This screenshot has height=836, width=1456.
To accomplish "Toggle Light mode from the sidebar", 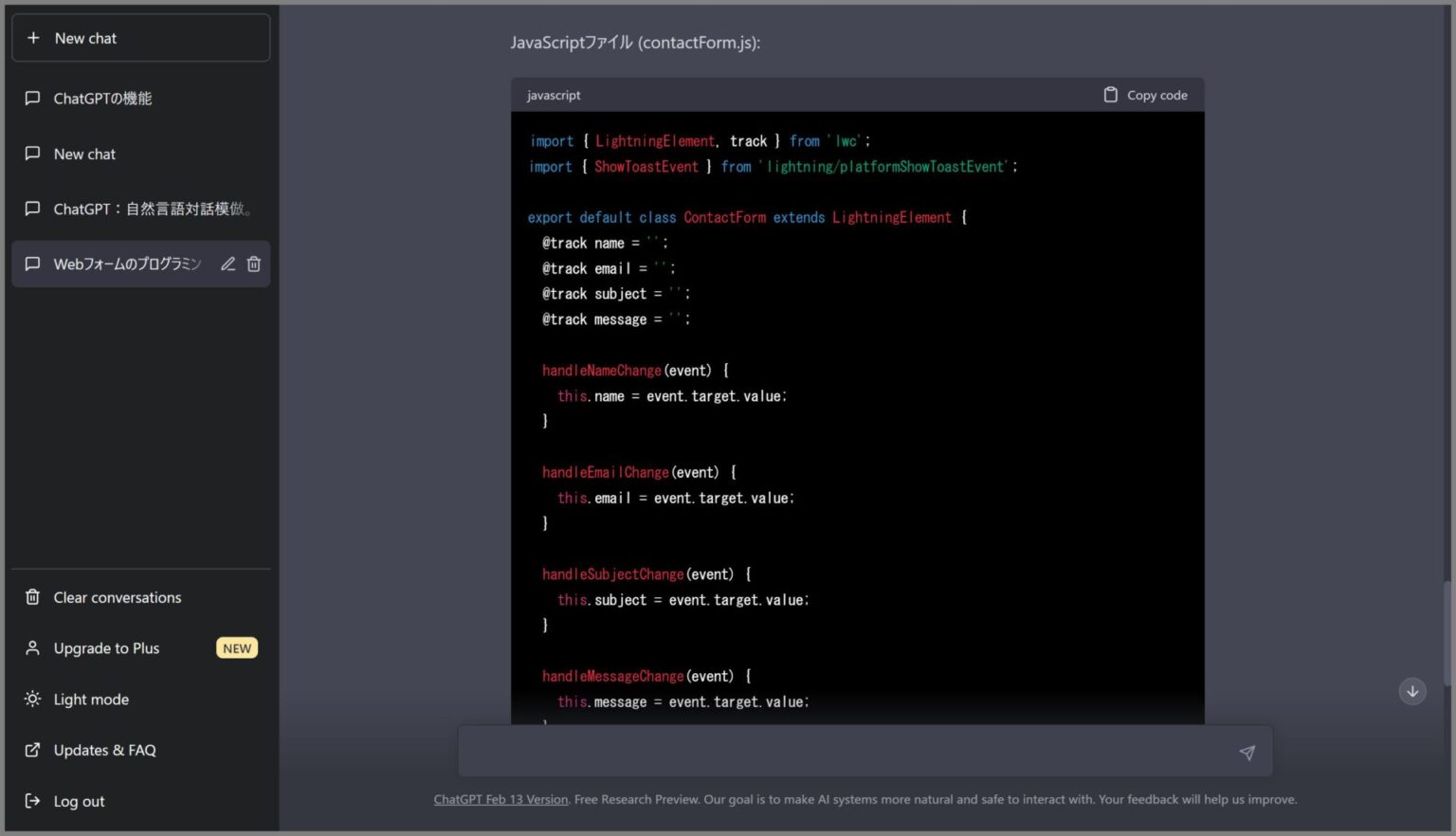I will click(90, 700).
